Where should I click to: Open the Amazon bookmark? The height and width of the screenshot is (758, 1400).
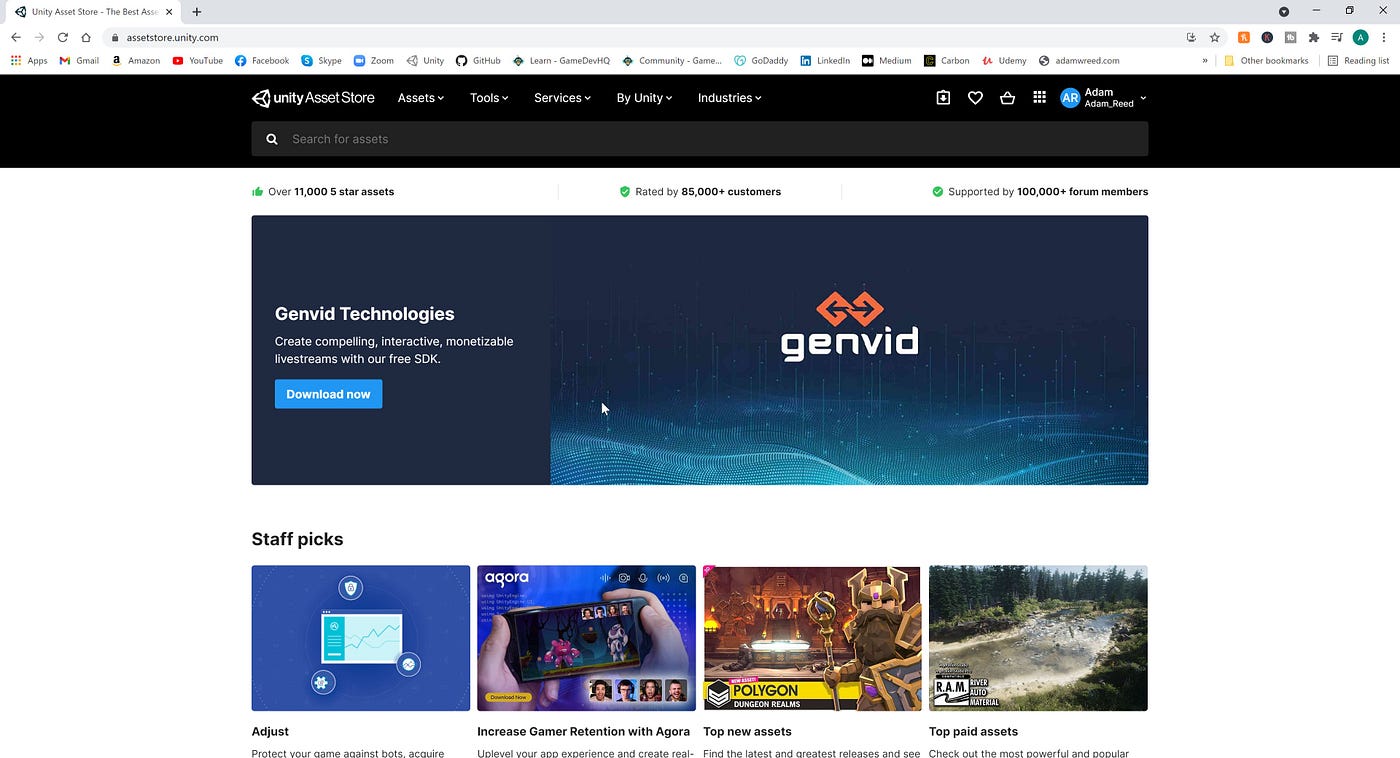(x=135, y=61)
